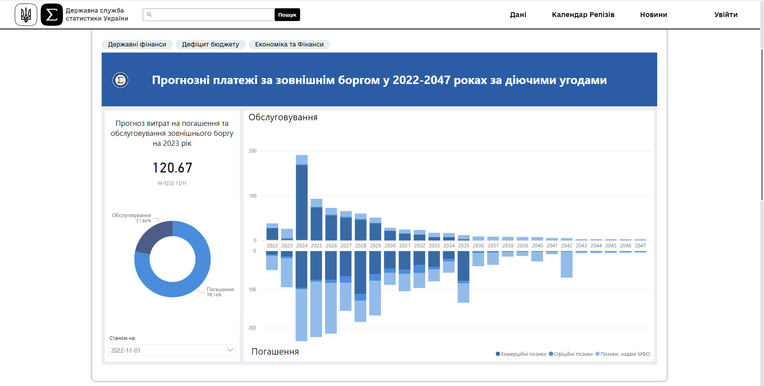The width and height of the screenshot is (764, 386).
Task: Open Календар Релізів menu item
Action: click(583, 15)
